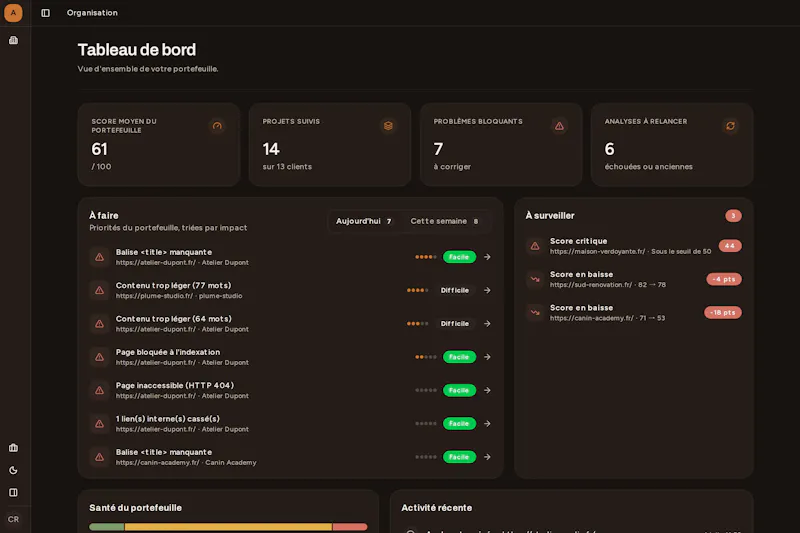
Task: Click the green segment of portfolio health bar
Action: coord(107,527)
